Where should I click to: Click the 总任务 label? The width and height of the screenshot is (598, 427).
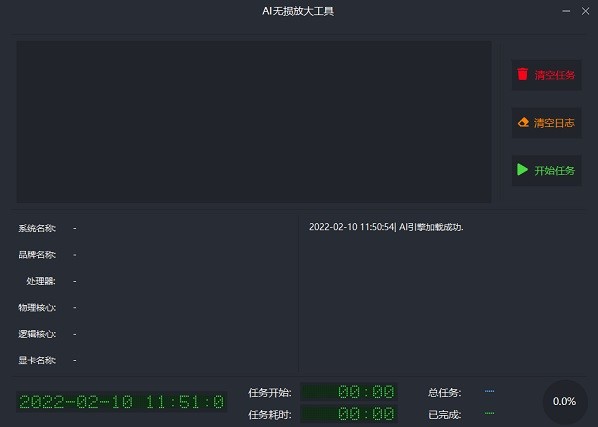(x=445, y=393)
